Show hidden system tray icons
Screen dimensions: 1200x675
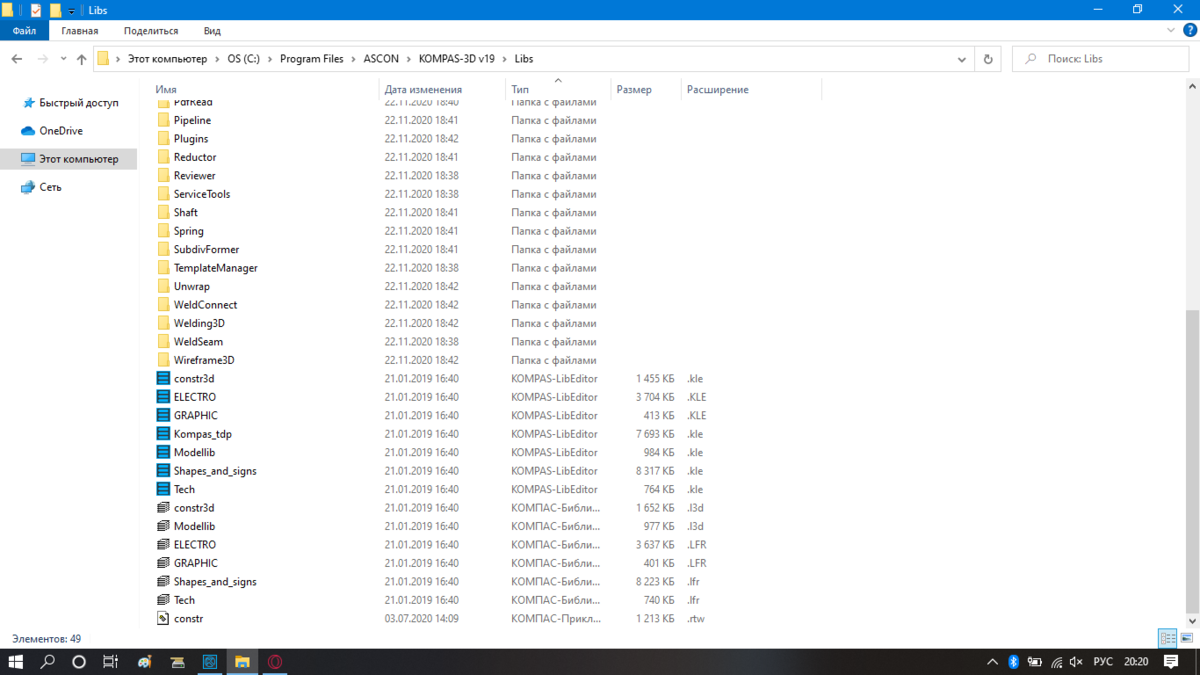pyautogui.click(x=993, y=662)
